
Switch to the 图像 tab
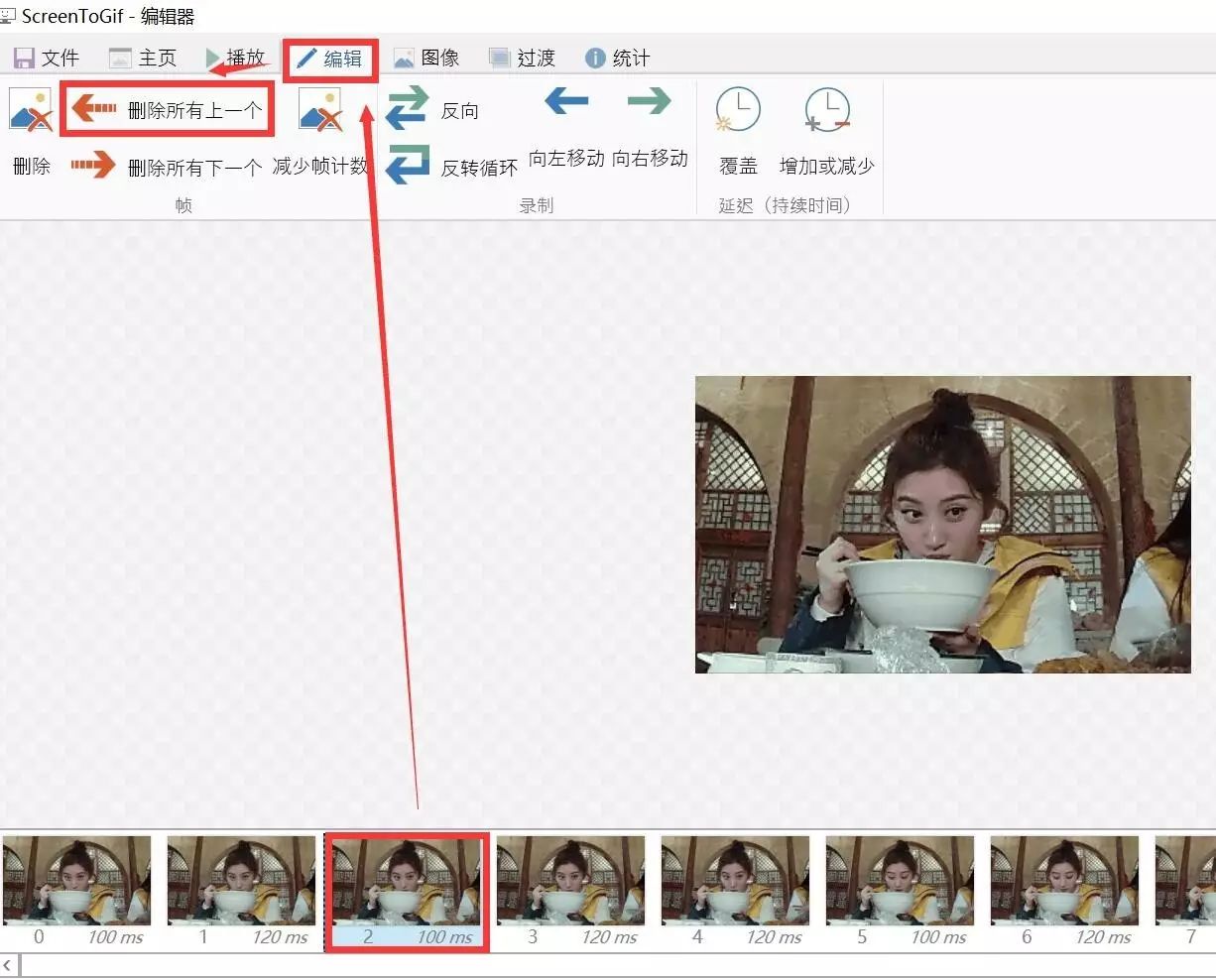point(426,59)
